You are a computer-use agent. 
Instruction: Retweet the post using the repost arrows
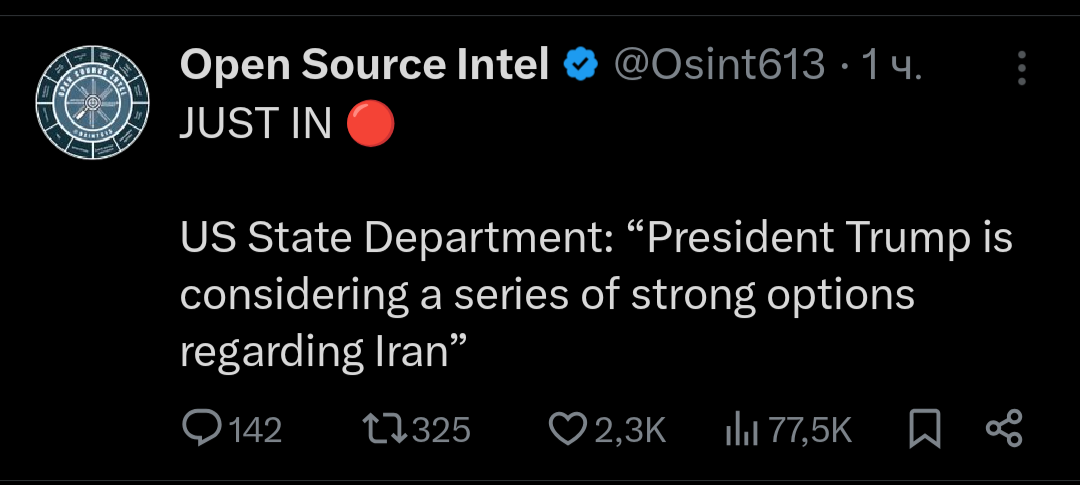[384, 429]
